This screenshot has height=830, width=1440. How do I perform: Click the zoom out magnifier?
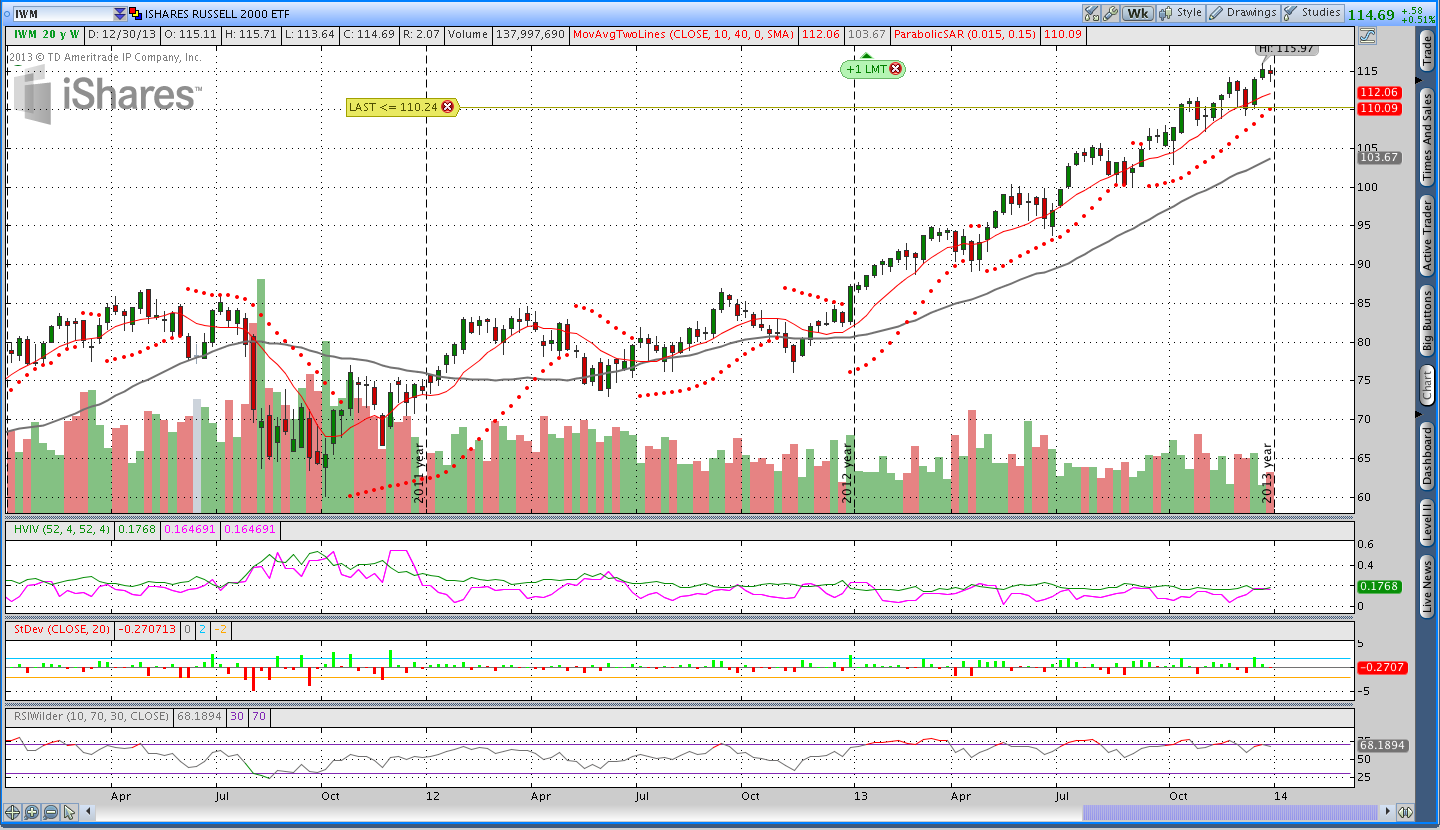point(50,812)
